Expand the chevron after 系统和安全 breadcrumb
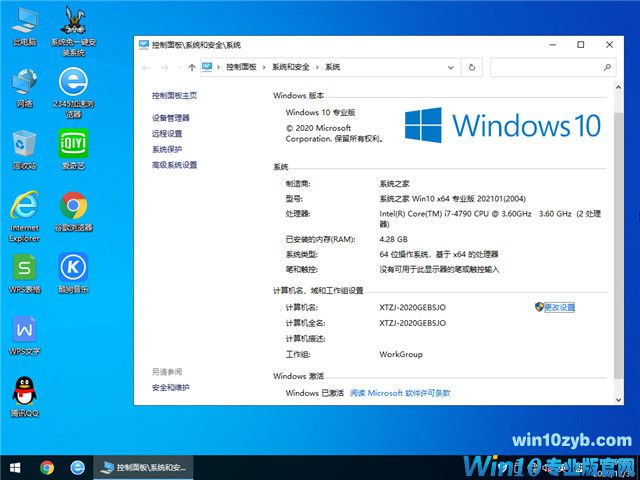 pyautogui.click(x=318, y=67)
